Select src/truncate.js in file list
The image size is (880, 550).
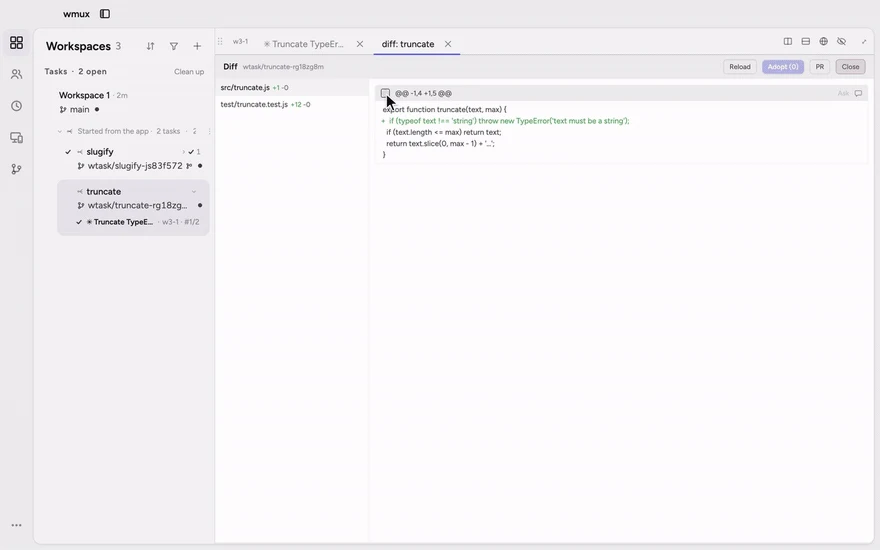292,88
